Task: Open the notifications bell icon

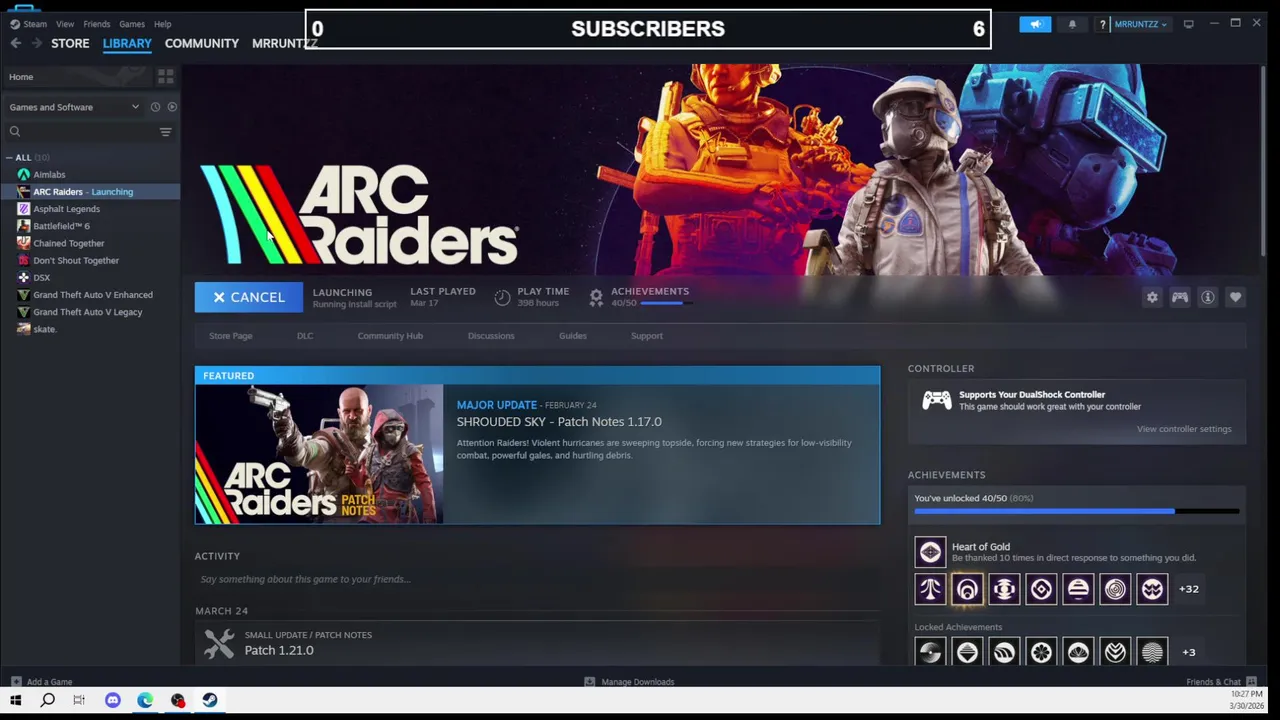Action: pos(1072,24)
